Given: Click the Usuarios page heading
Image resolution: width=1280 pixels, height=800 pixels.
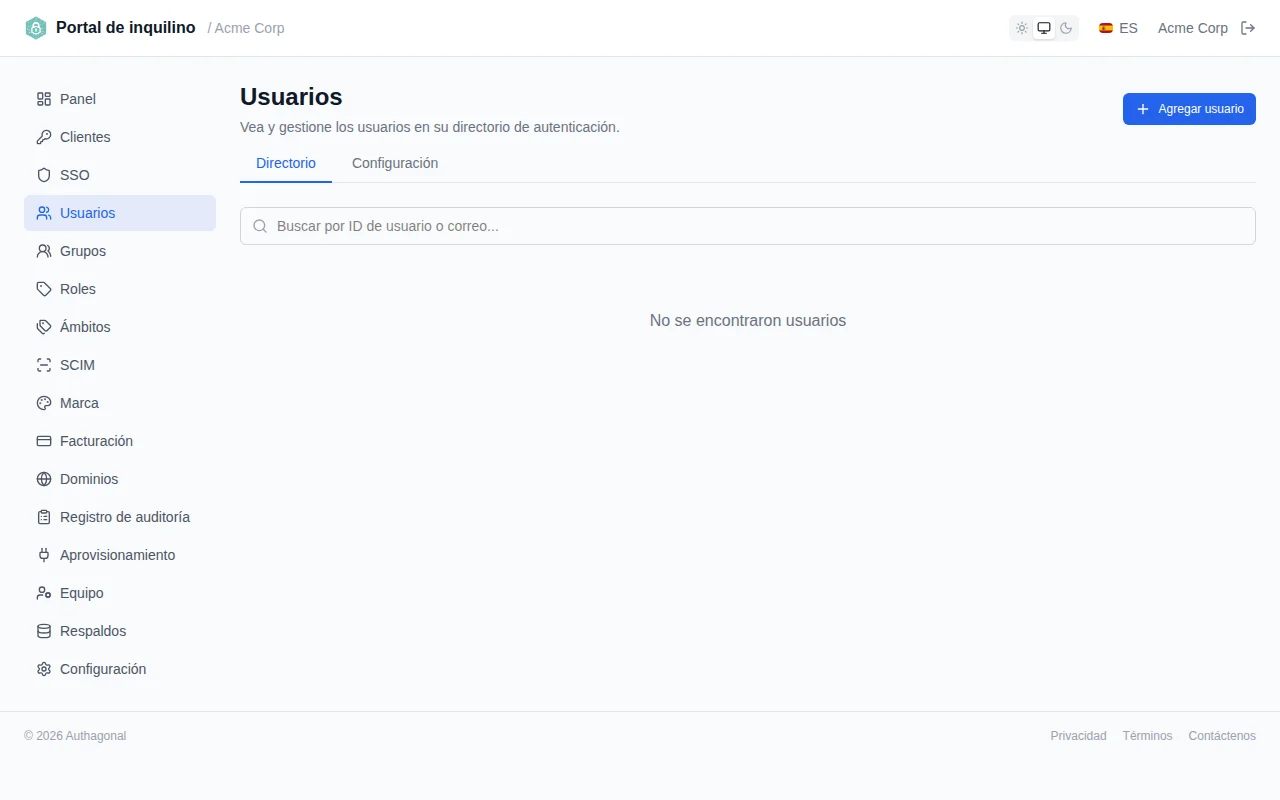Looking at the screenshot, I should [x=291, y=97].
